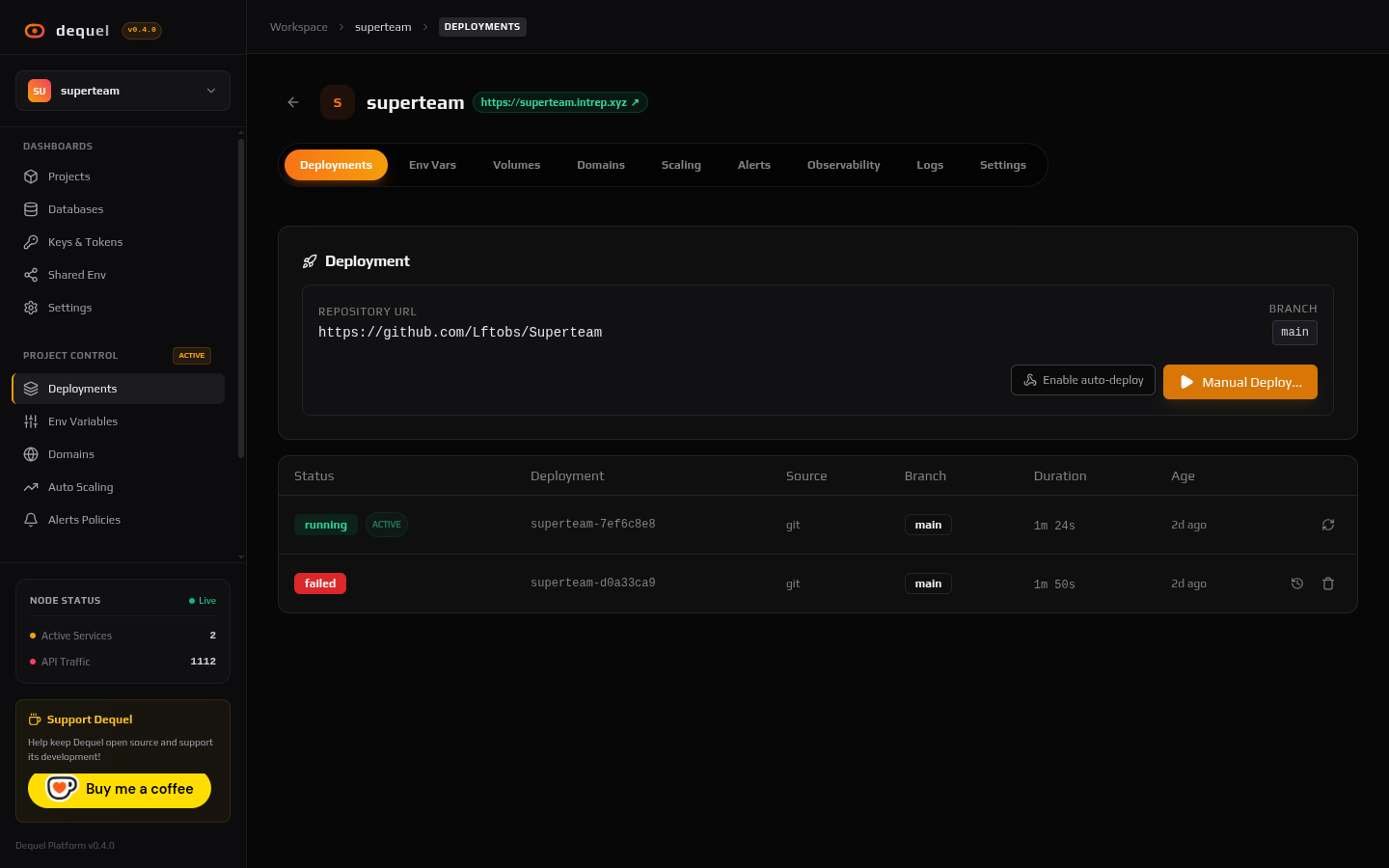This screenshot has height=868, width=1389.
Task: Click the failed status badge
Action: pos(320,583)
